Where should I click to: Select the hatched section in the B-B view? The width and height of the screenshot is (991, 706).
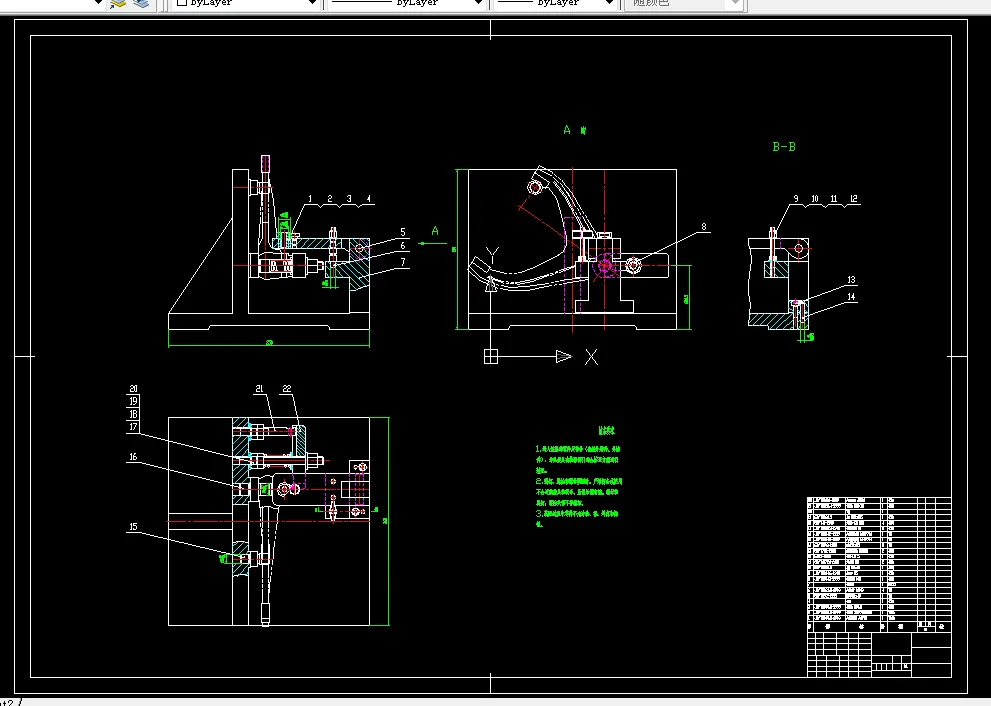tap(772, 320)
